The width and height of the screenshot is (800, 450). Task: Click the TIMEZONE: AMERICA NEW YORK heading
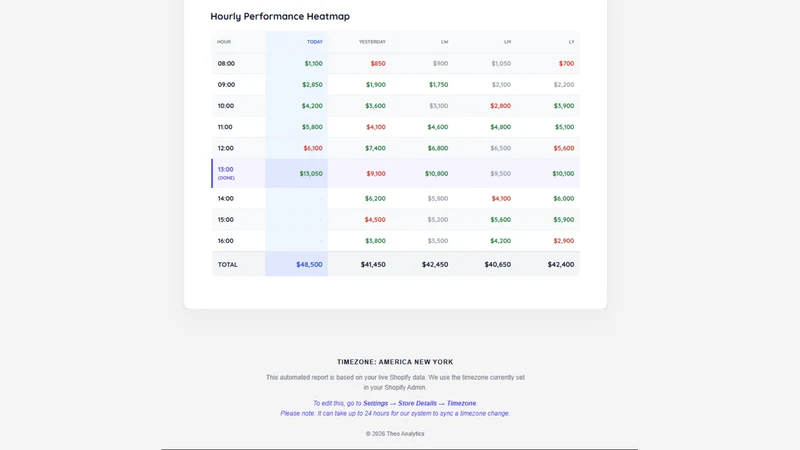pyautogui.click(x=395, y=362)
